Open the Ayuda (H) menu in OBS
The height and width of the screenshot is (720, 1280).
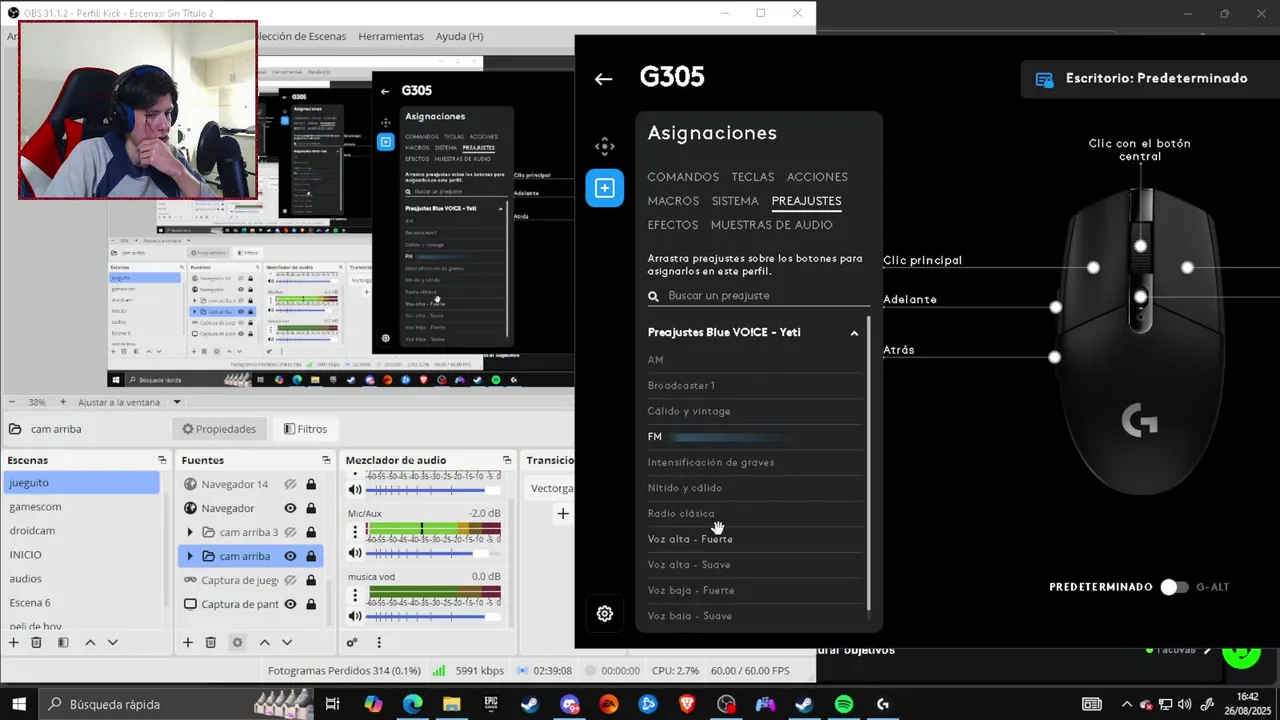[459, 36]
